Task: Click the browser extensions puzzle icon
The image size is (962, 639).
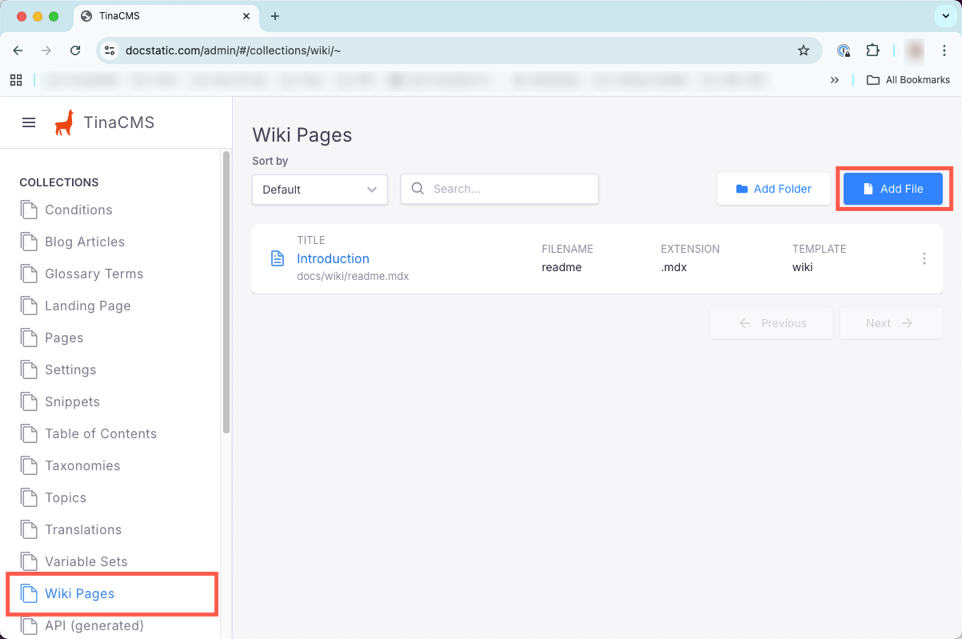Action: (872, 50)
